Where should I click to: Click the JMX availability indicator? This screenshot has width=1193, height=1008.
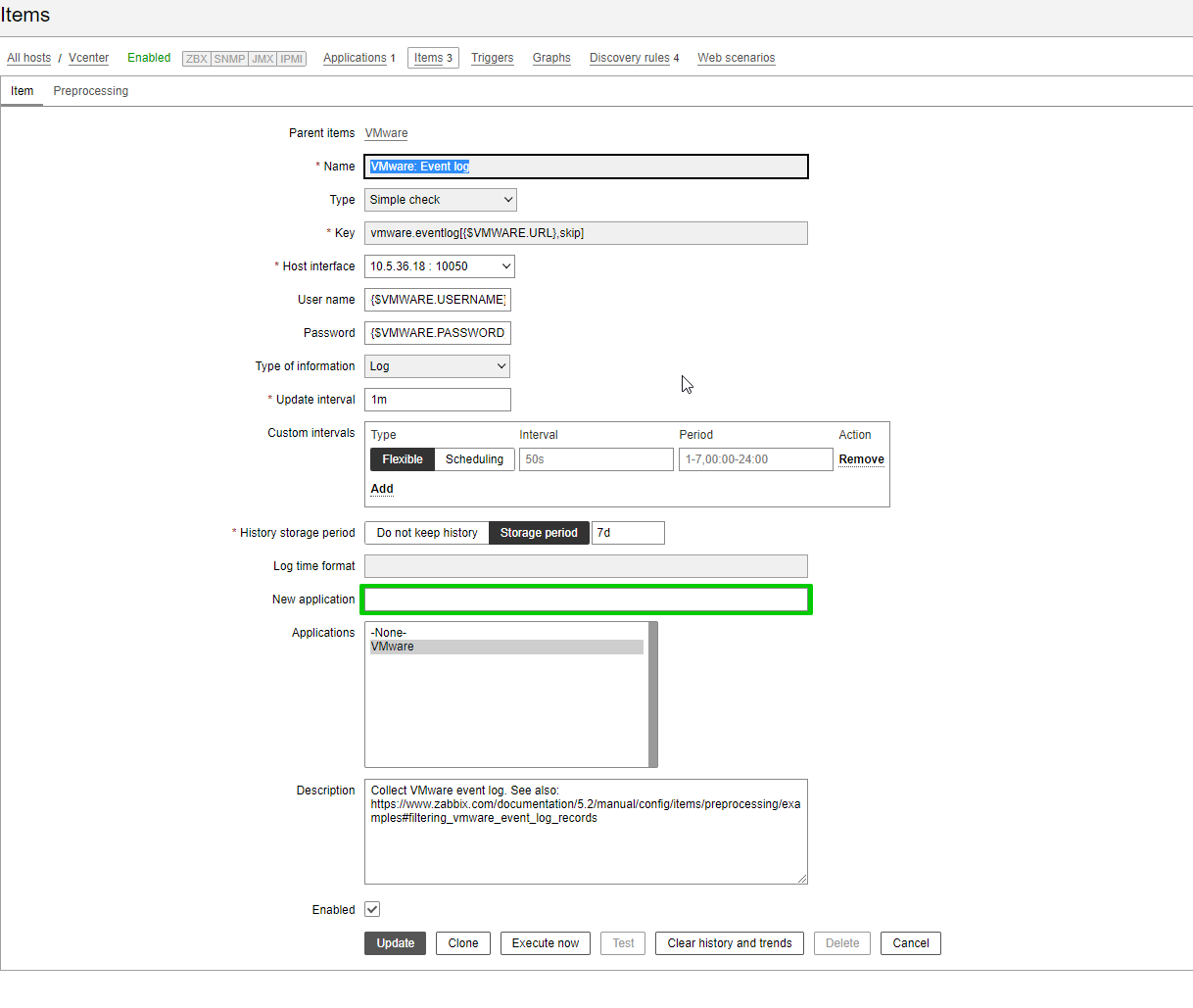[x=262, y=59]
